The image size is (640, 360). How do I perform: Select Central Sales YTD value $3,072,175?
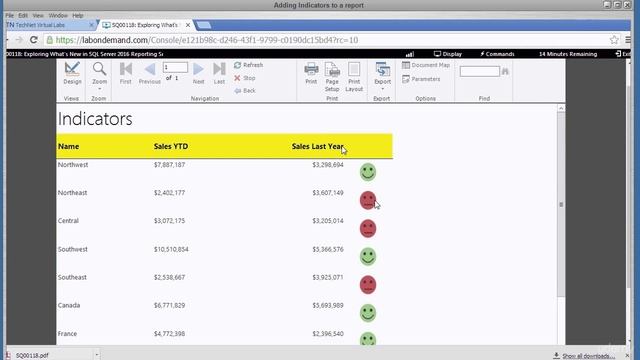click(x=169, y=221)
